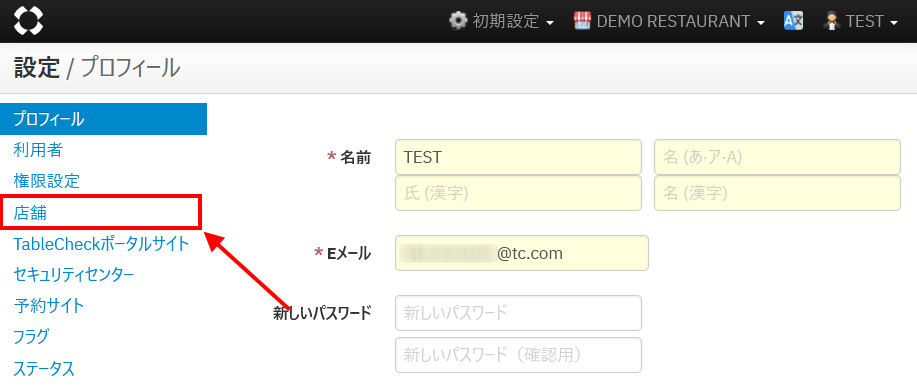The height and width of the screenshot is (386, 917).
Task: Go to 予約サイト settings
Action: tap(49, 305)
